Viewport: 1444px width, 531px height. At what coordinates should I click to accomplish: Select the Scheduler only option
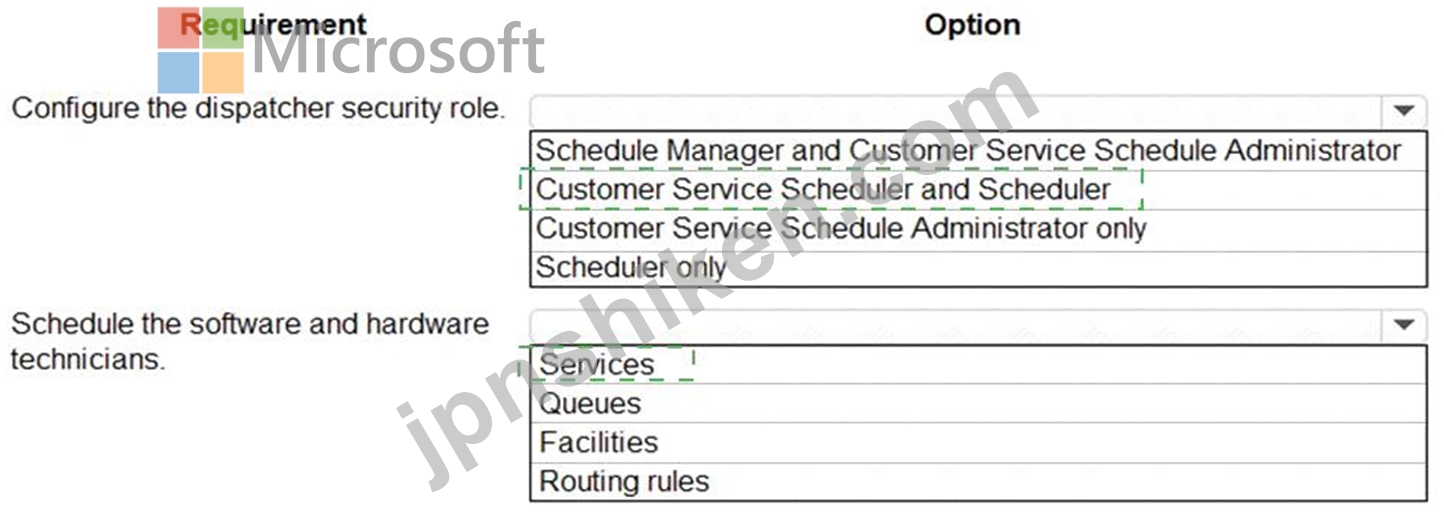pyautogui.click(x=631, y=268)
